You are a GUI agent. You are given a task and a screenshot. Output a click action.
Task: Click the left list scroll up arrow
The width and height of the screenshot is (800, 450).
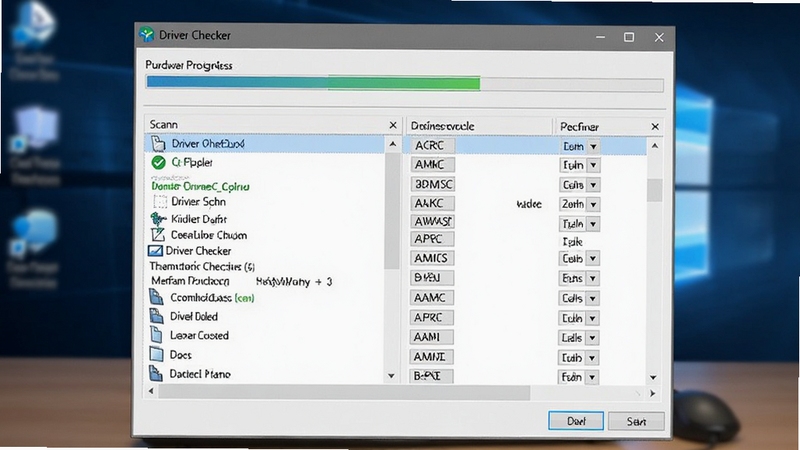click(392, 144)
